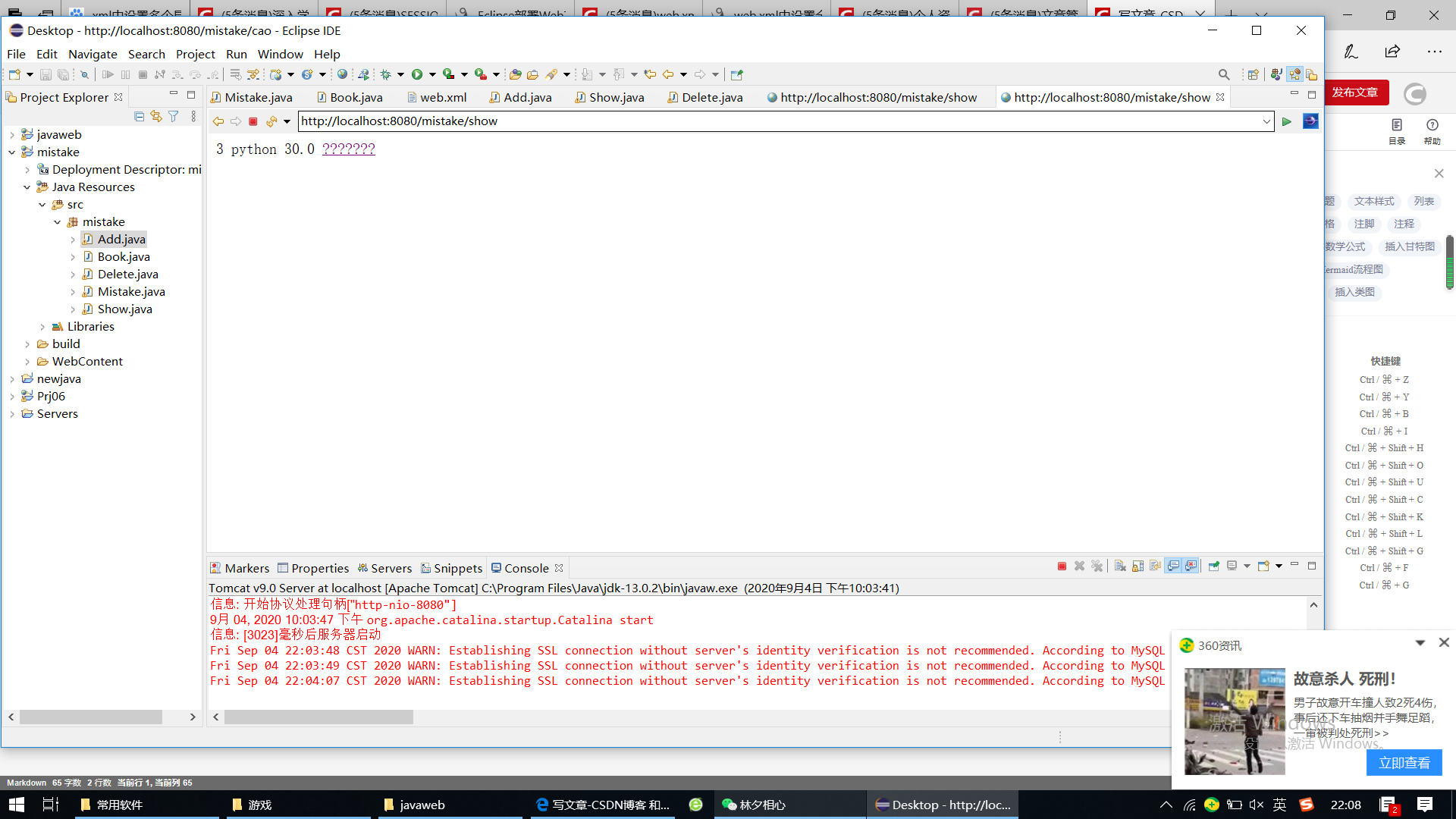Terminate server with red Console stop icon
The width and height of the screenshot is (1456, 819).
[1062, 566]
